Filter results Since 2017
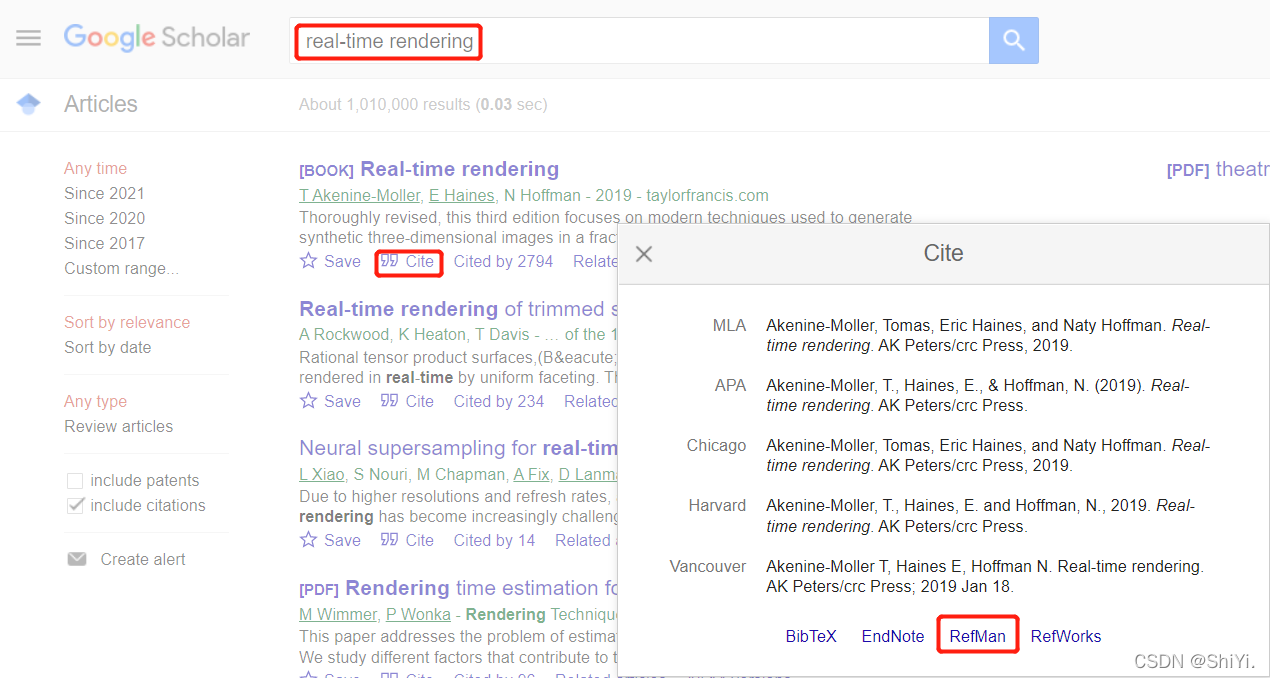The height and width of the screenshot is (678, 1270). [104, 243]
